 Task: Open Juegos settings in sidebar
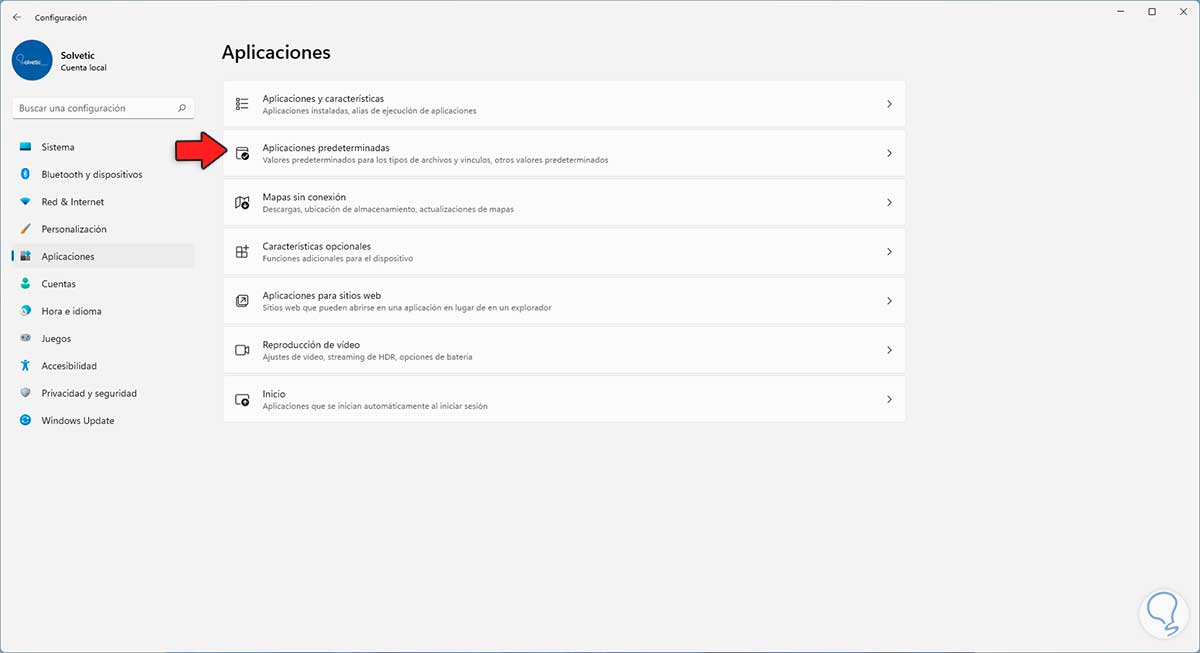57,338
